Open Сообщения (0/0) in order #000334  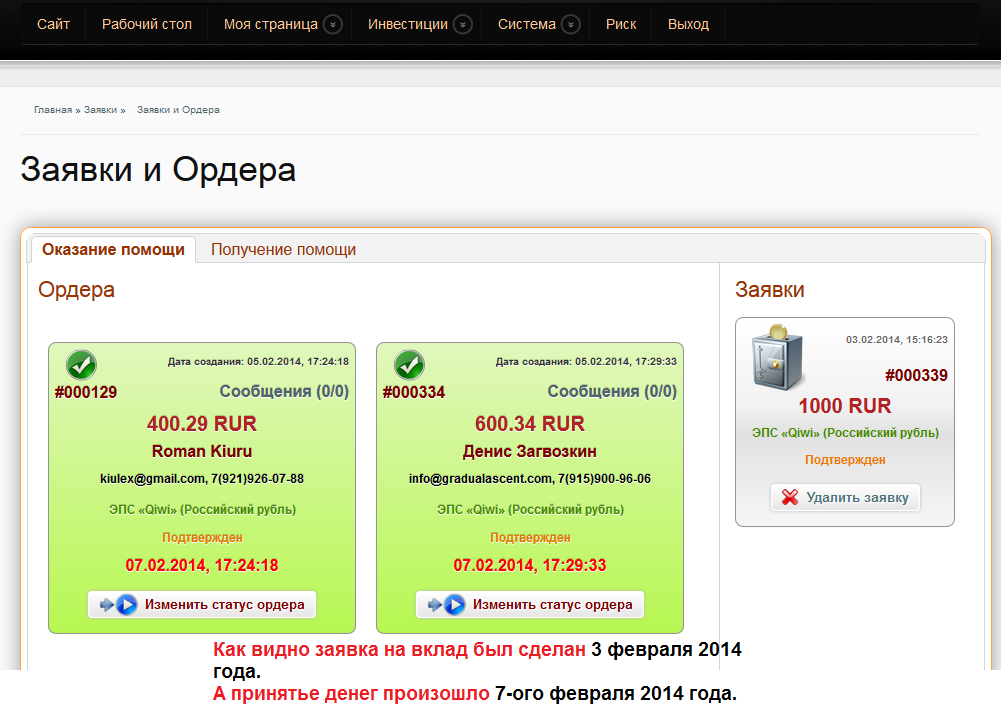pos(612,392)
